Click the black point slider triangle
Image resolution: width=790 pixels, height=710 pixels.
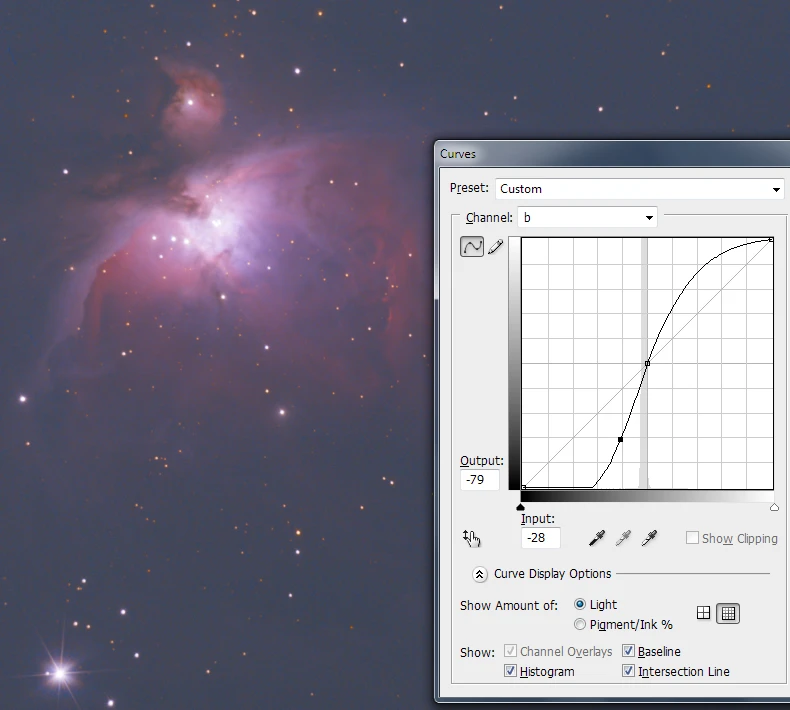coord(521,507)
